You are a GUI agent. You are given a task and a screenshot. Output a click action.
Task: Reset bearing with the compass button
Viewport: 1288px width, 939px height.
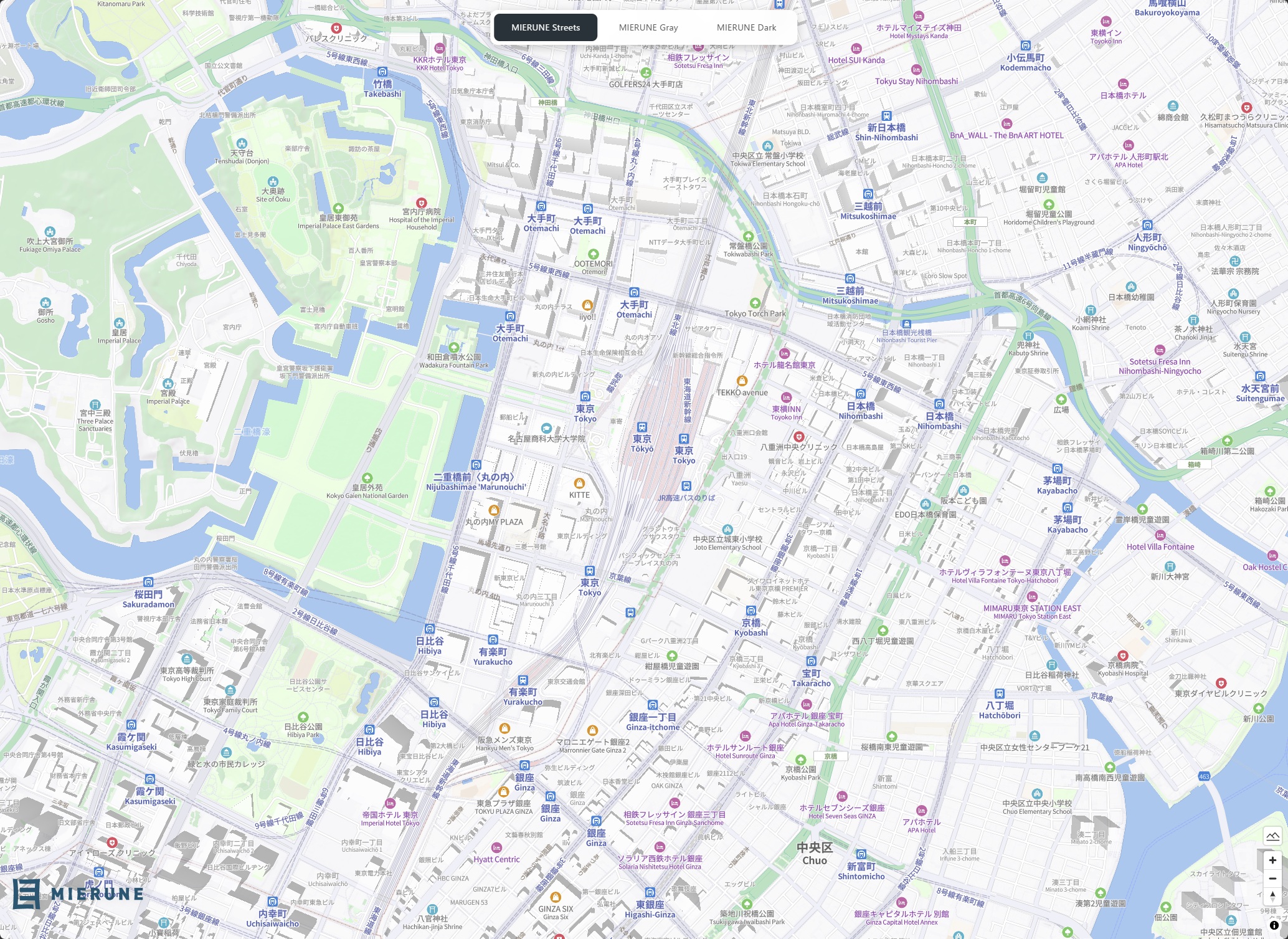pyautogui.click(x=1272, y=896)
